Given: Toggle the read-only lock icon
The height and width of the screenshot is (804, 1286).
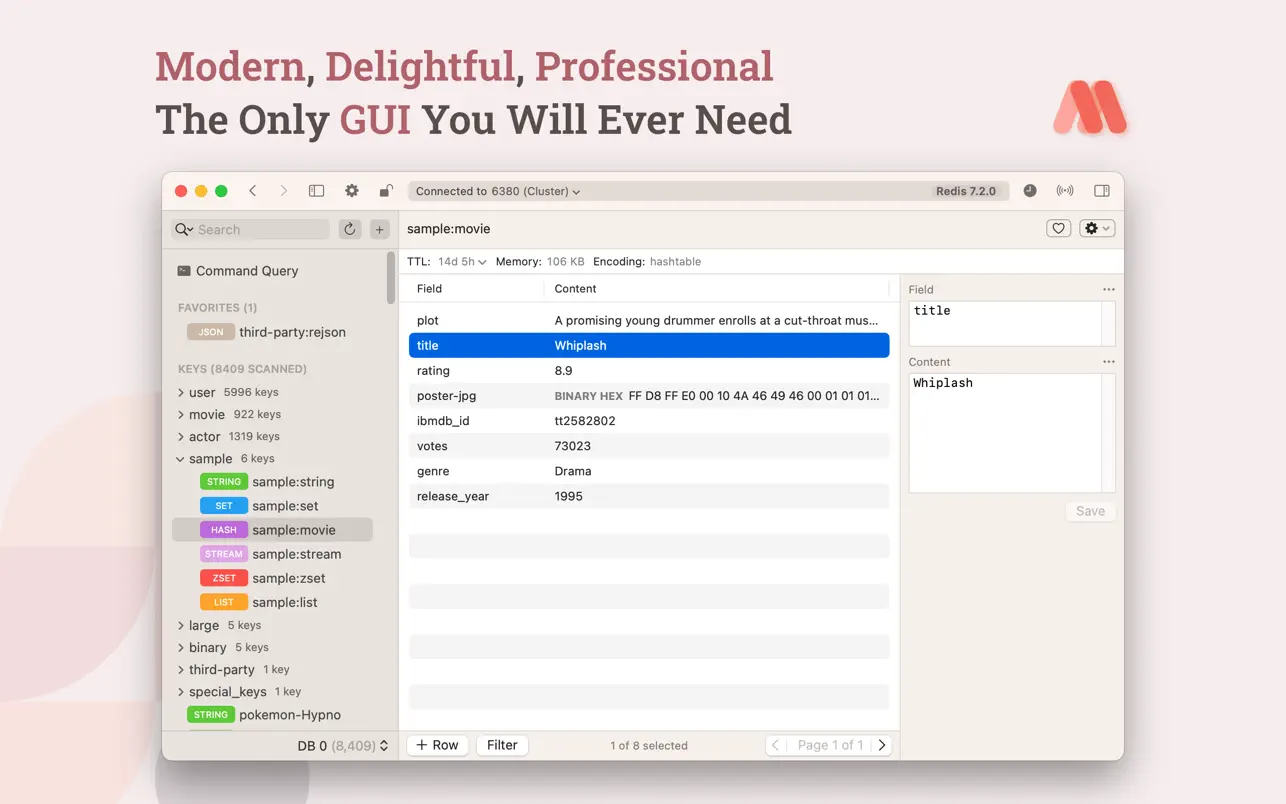Looking at the screenshot, I should 386,191.
